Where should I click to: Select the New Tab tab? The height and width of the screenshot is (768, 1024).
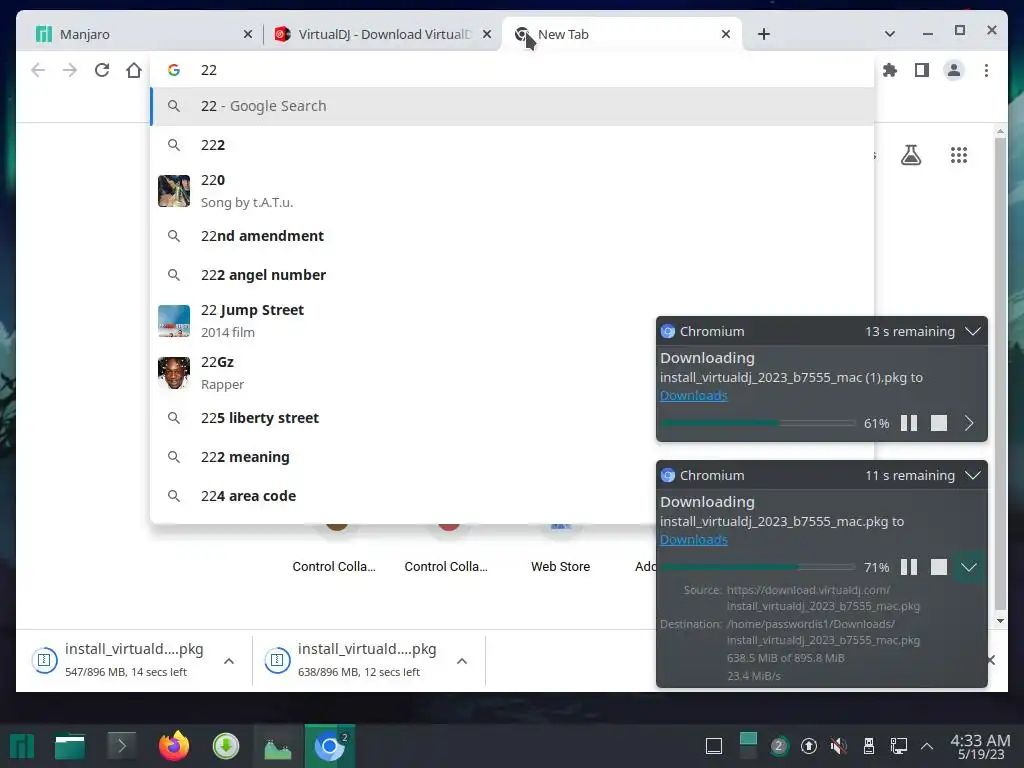[620, 34]
